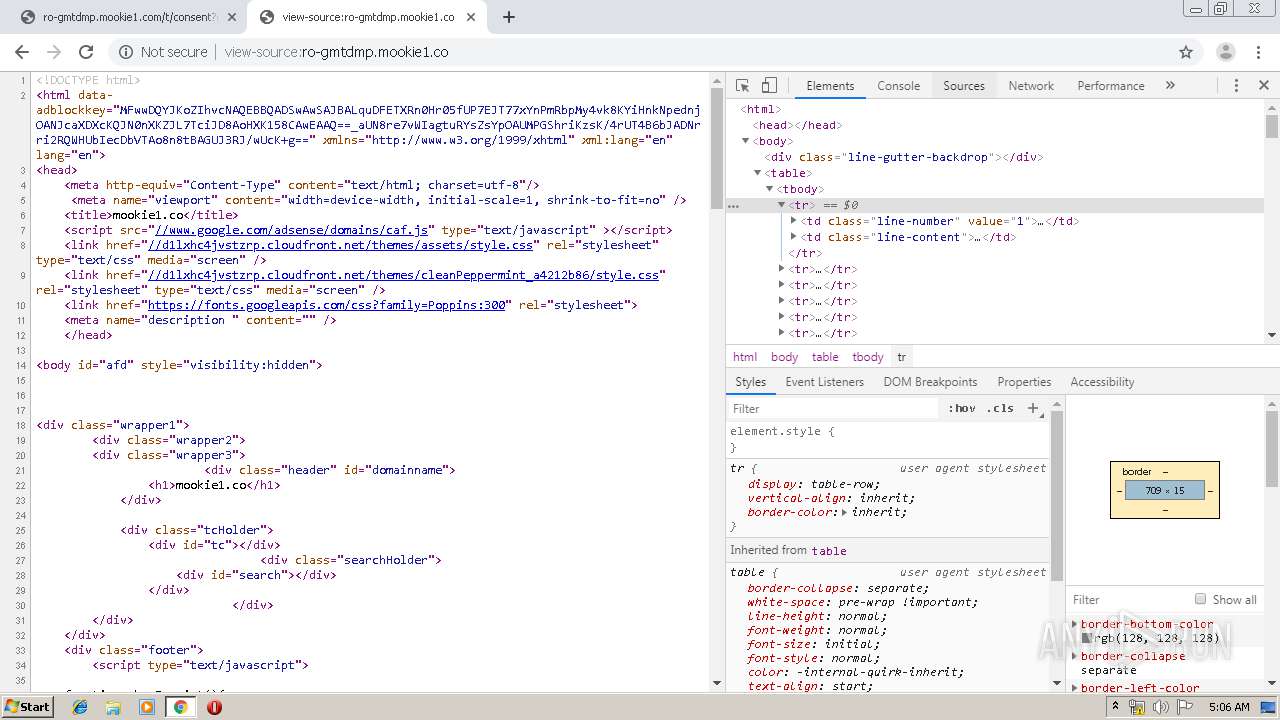1280x720 pixels.
Task: Open the DevTools three-dot customize menu
Action: coord(1236,86)
